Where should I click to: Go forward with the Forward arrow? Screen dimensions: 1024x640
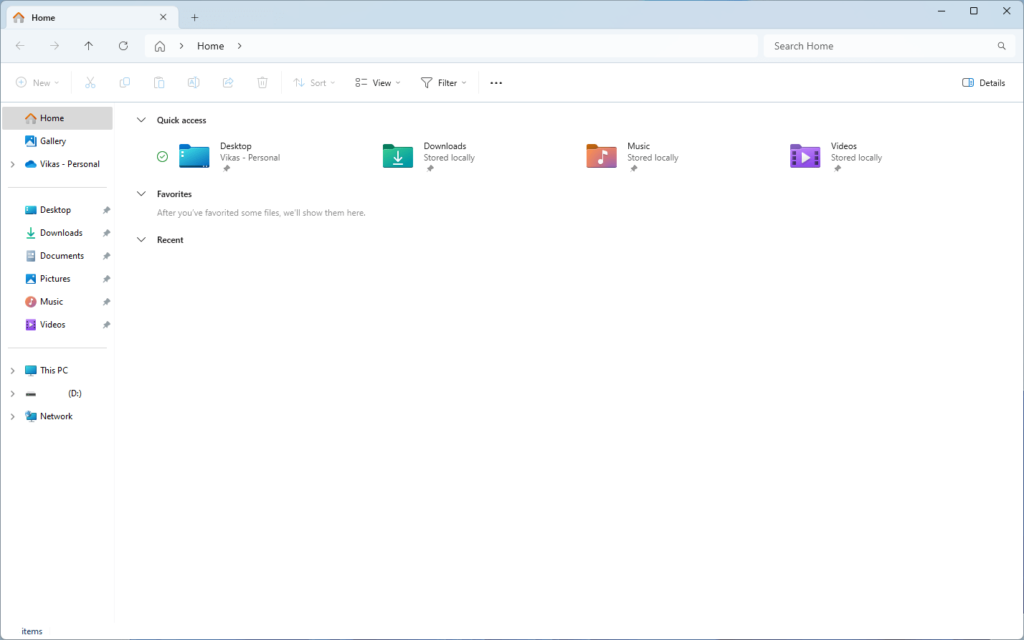tap(55, 46)
